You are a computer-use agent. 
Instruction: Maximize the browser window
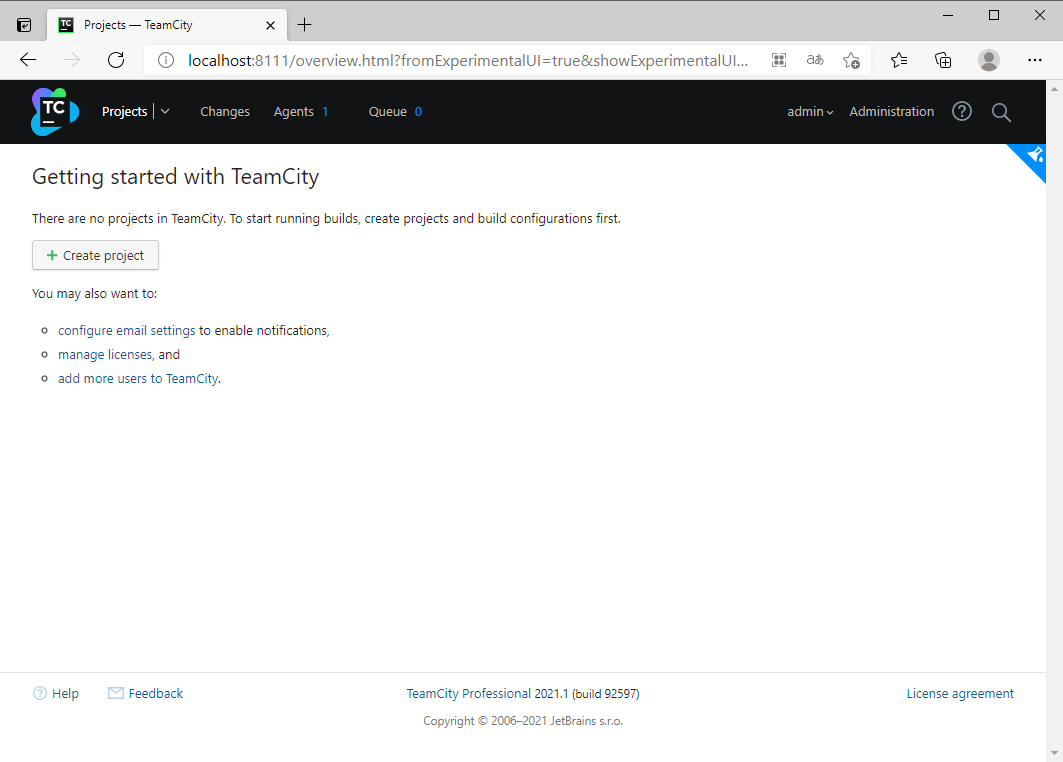994,15
